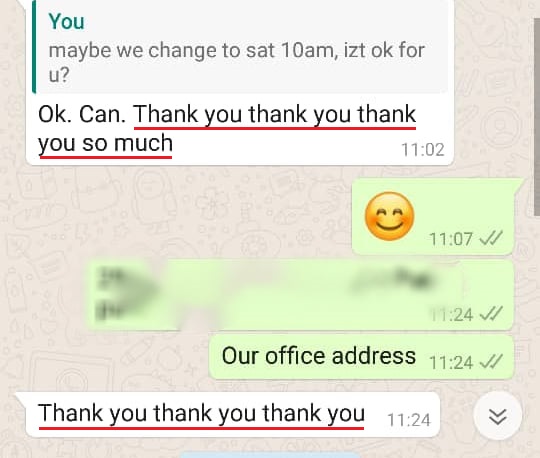Click the double ticks beside Our office address
The height and width of the screenshot is (458, 540).
click(491, 362)
